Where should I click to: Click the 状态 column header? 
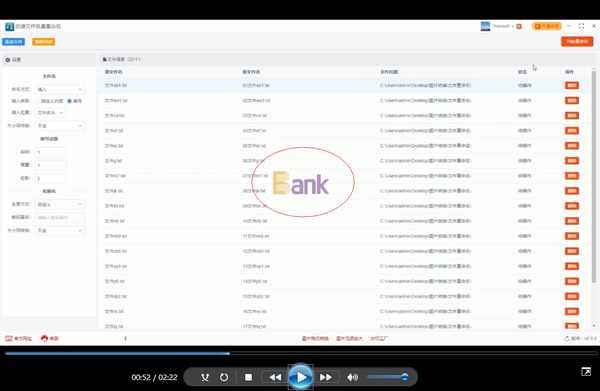[522, 72]
